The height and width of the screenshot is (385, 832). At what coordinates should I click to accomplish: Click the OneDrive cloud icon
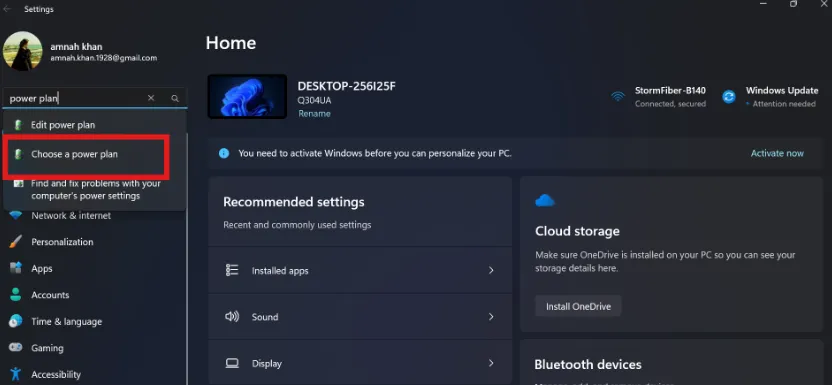[x=545, y=200]
